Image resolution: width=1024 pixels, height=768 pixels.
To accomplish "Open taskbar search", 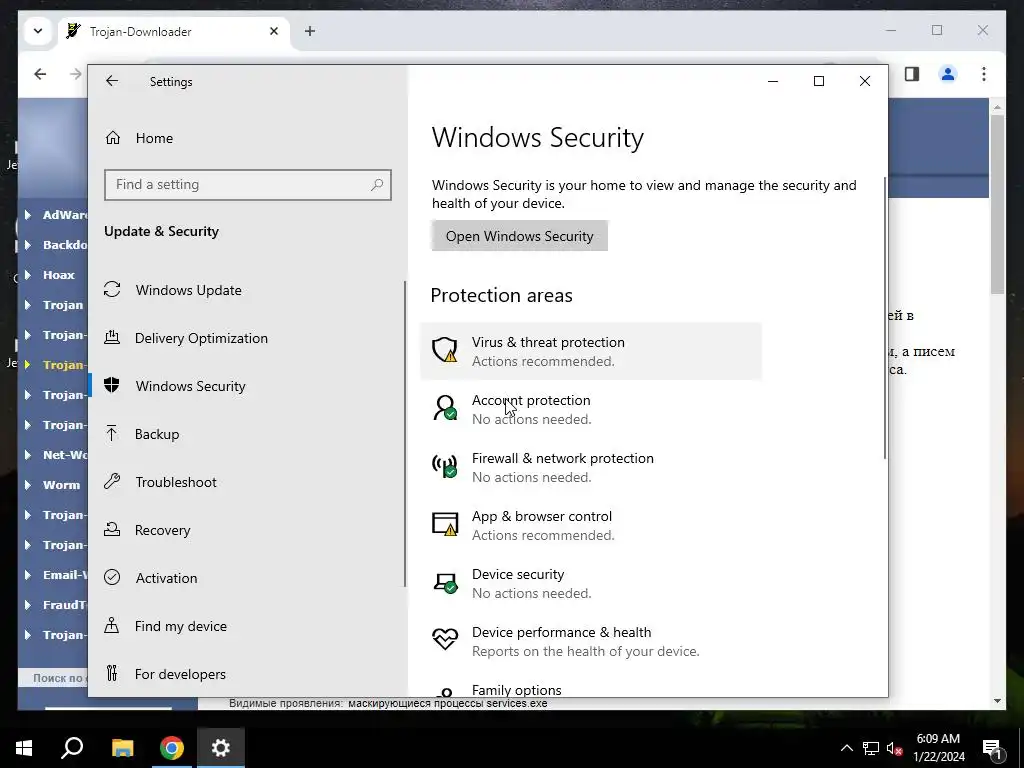I will [x=72, y=748].
